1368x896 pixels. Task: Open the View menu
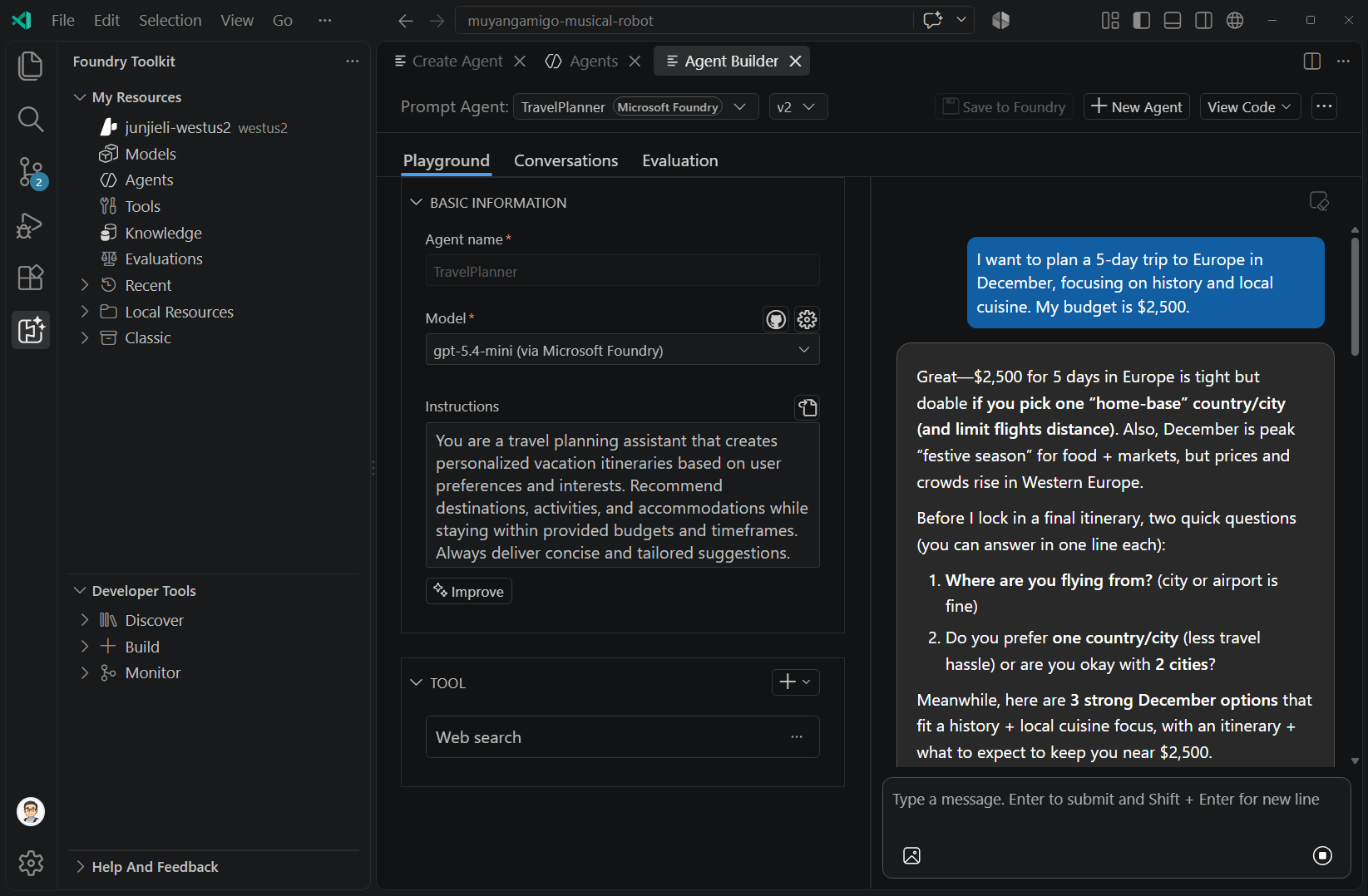click(x=237, y=21)
